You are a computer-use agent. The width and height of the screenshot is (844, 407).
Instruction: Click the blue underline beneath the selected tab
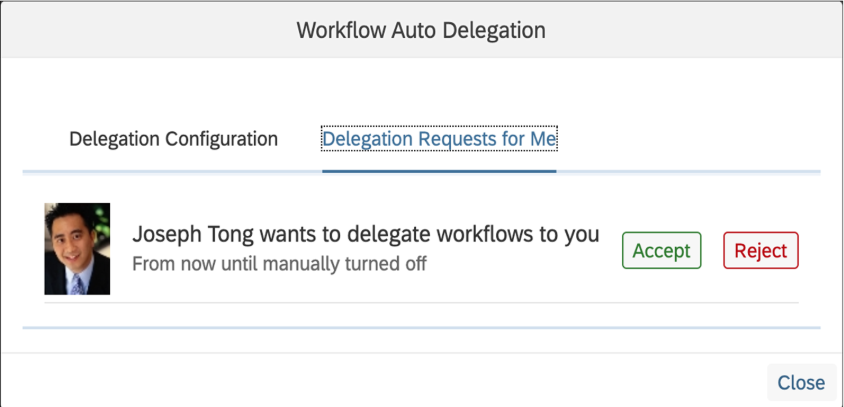point(439,171)
